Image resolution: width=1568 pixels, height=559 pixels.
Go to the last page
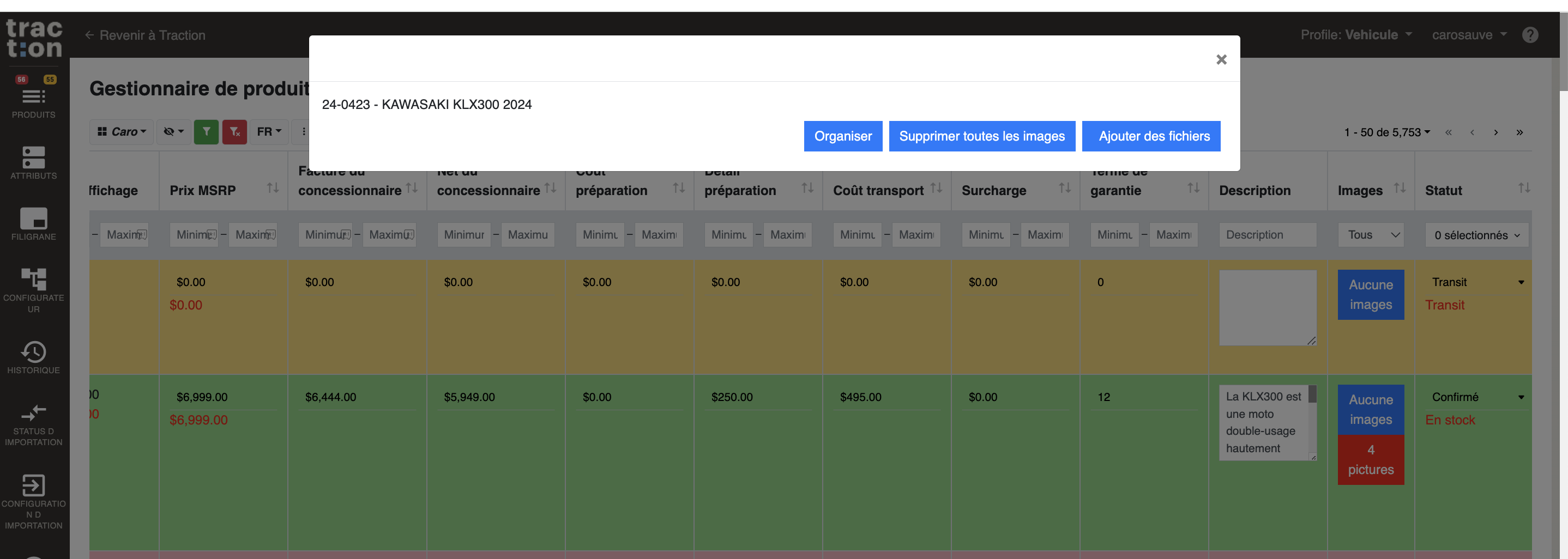[1519, 132]
